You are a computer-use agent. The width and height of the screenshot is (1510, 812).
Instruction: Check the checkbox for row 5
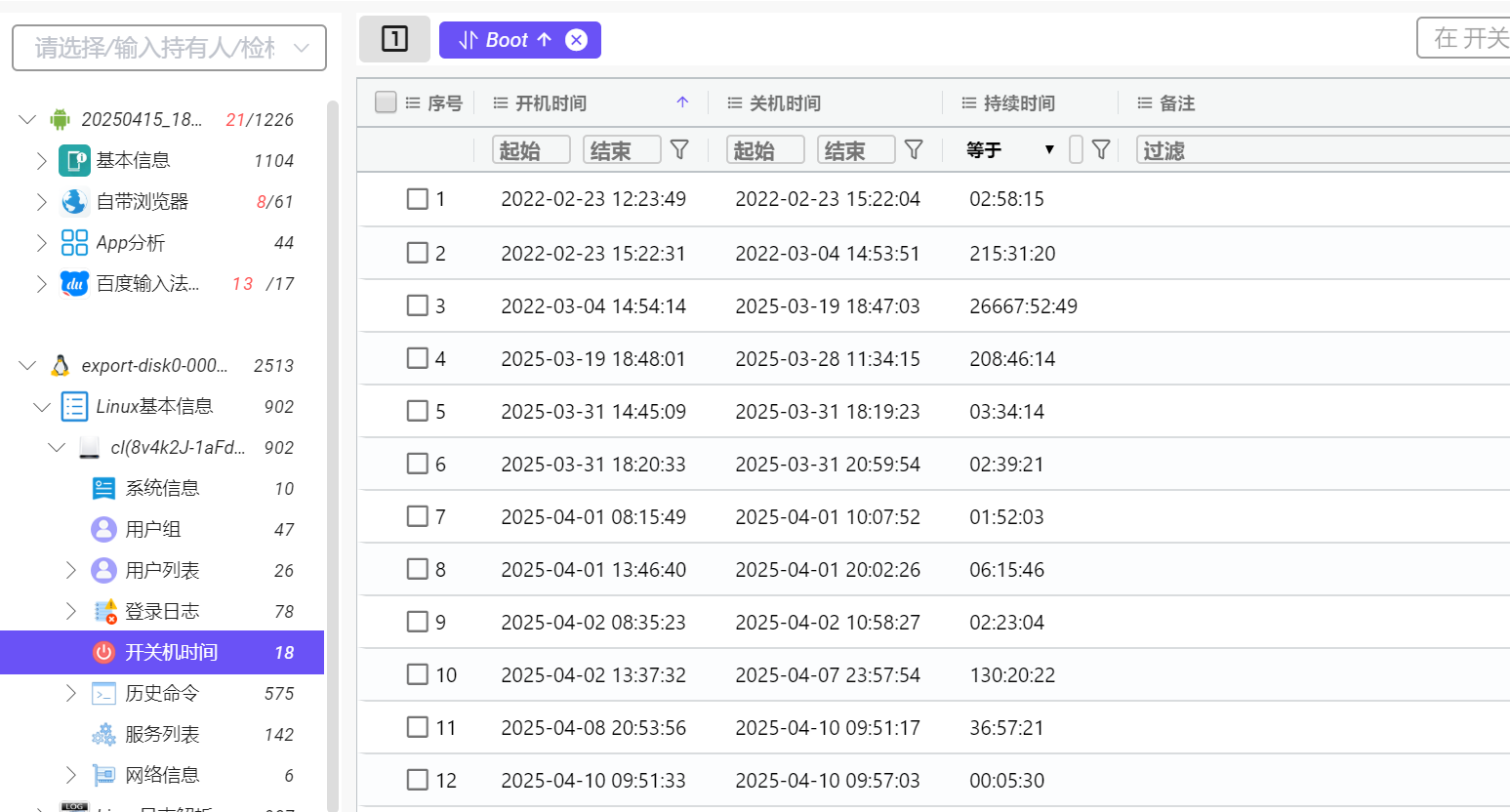point(418,411)
